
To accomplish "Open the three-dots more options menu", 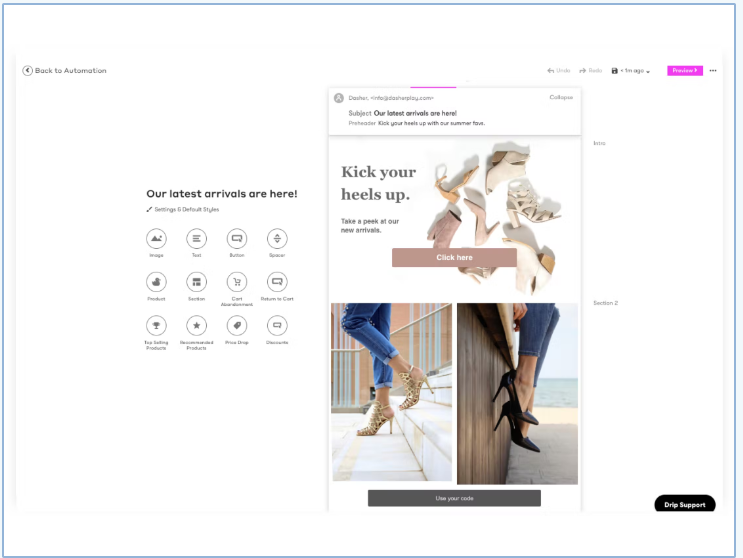I will (x=713, y=71).
